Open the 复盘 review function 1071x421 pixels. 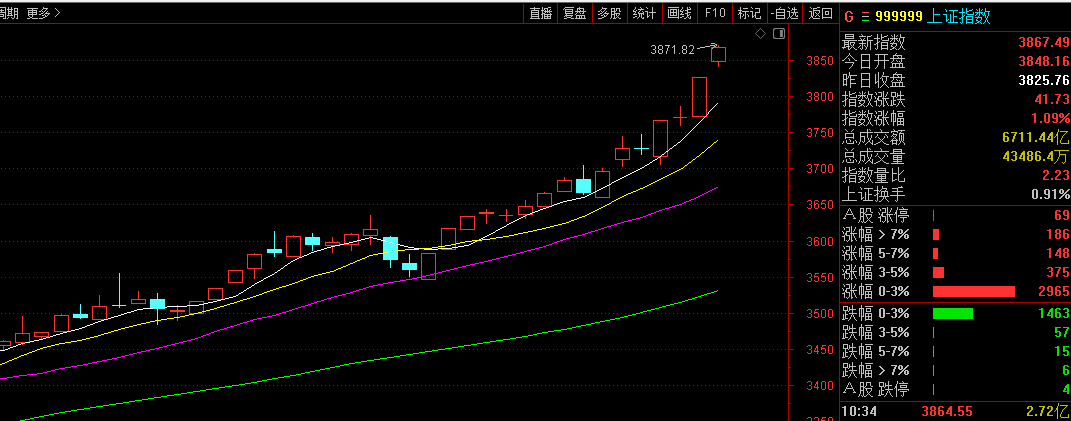coord(574,13)
